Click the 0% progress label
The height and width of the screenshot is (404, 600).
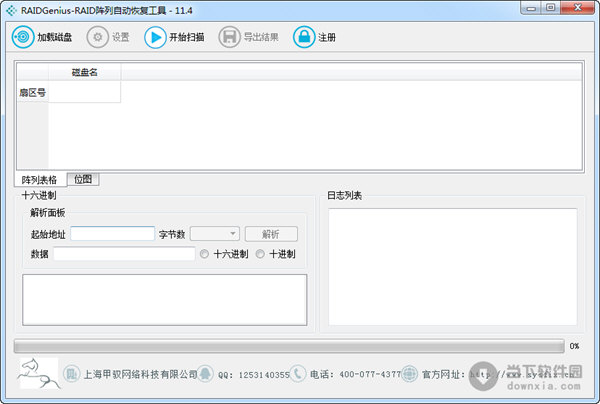(574, 346)
